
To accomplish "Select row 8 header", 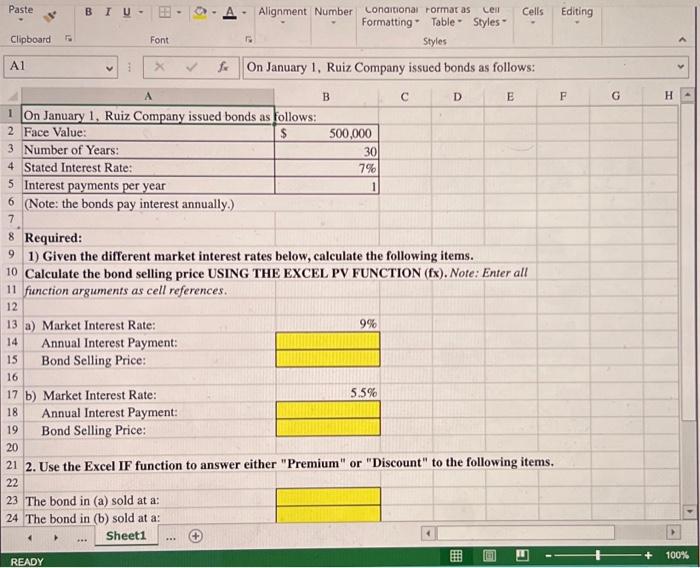I will pos(11,237).
